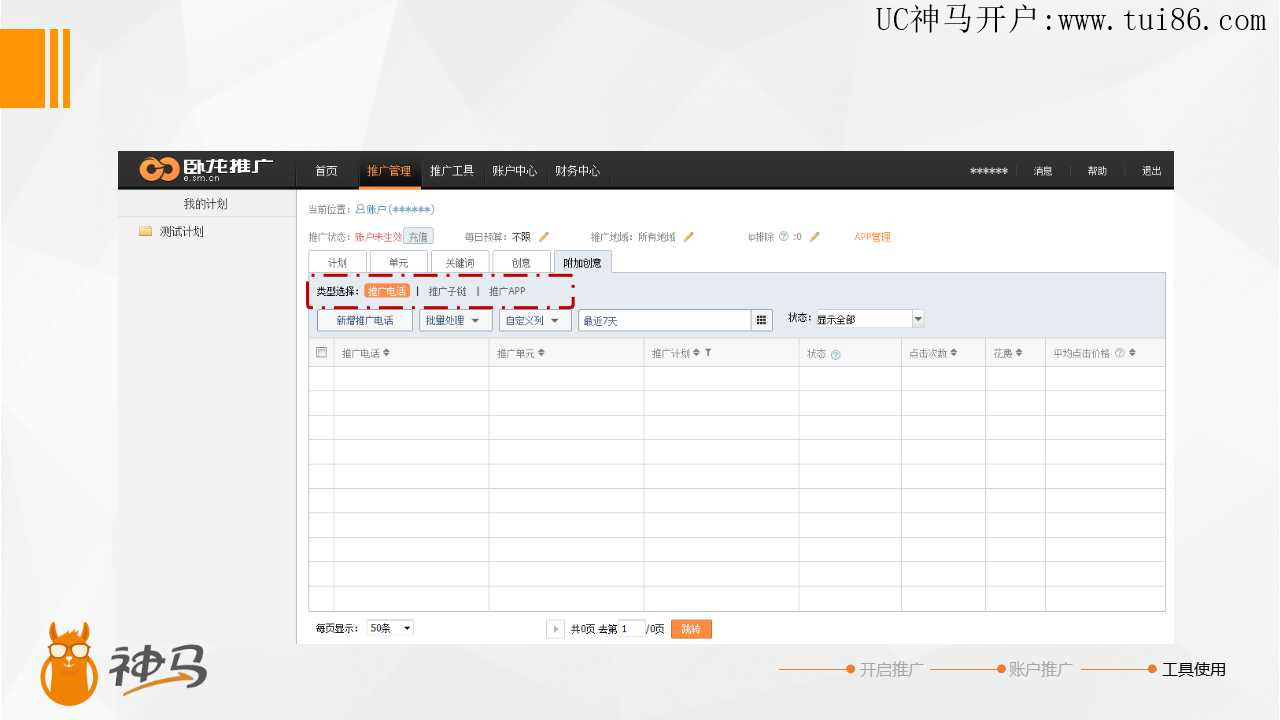Click the pencil icon next to ip排除

[x=815, y=237]
